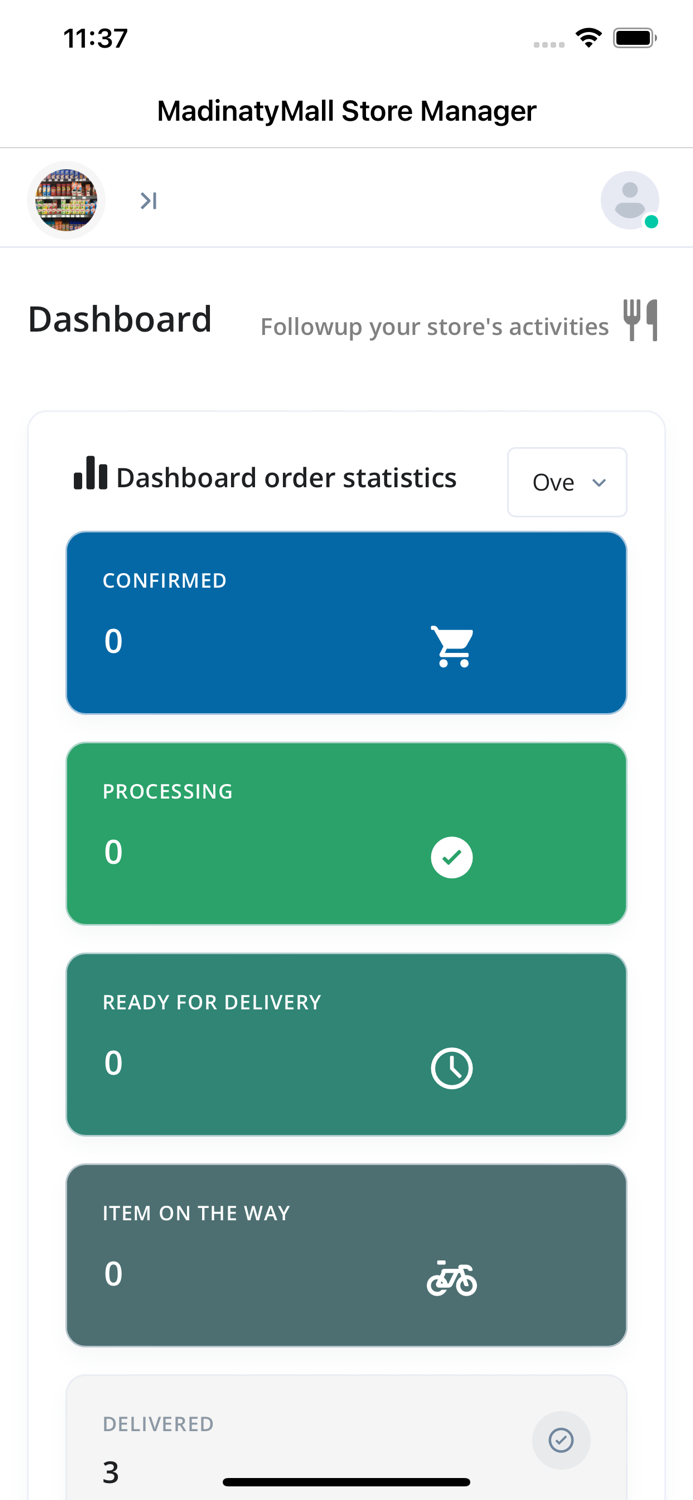Open the user profile avatar
Image resolution: width=693 pixels, height=1500 pixels.
(629, 200)
